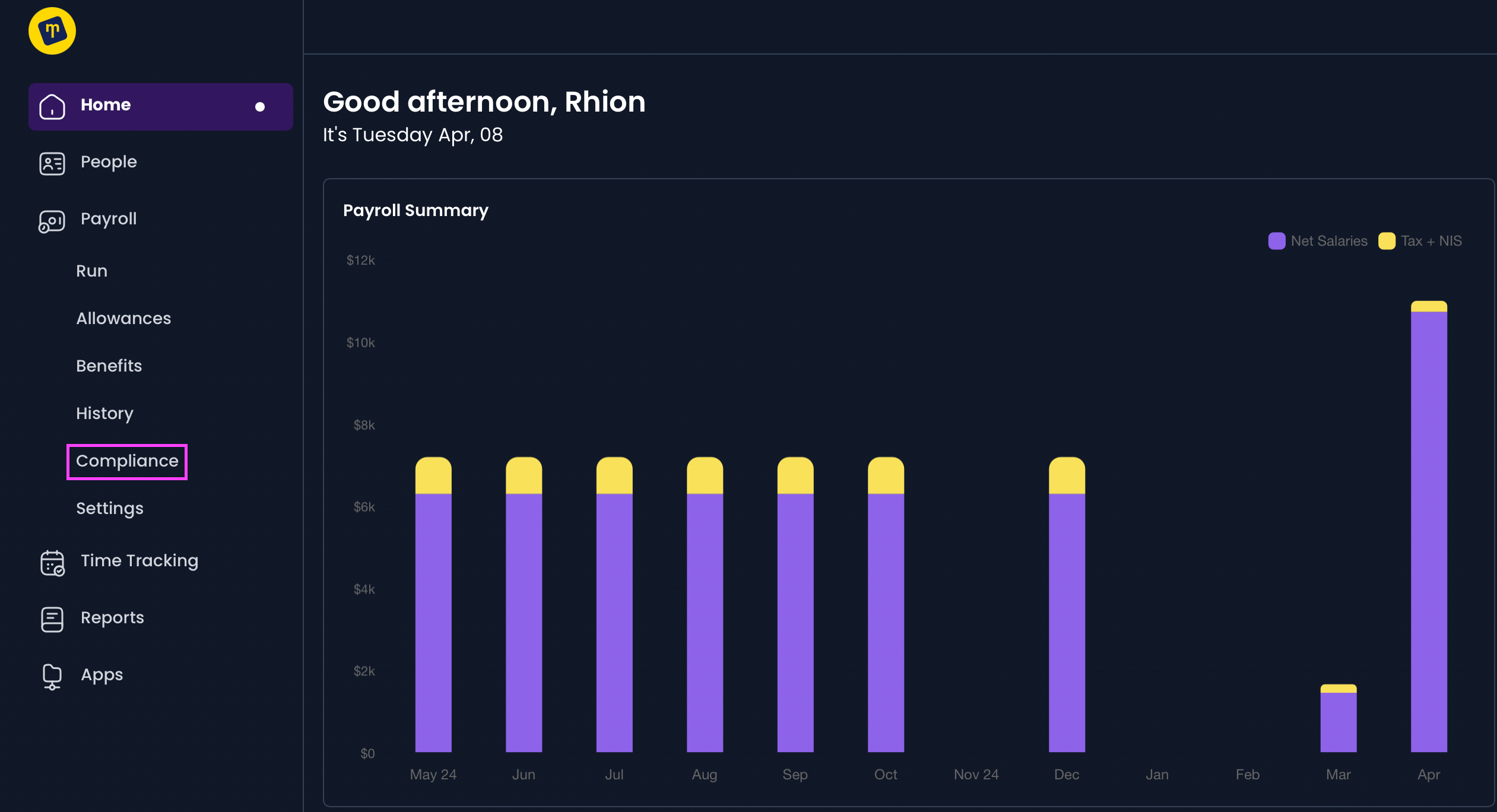Click the April bar in the chart
The image size is (1497, 812).
pos(1429,526)
